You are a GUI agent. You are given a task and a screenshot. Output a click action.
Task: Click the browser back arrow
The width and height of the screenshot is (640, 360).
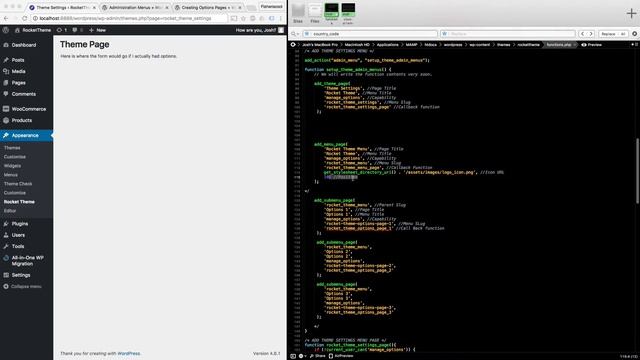click(6, 18)
